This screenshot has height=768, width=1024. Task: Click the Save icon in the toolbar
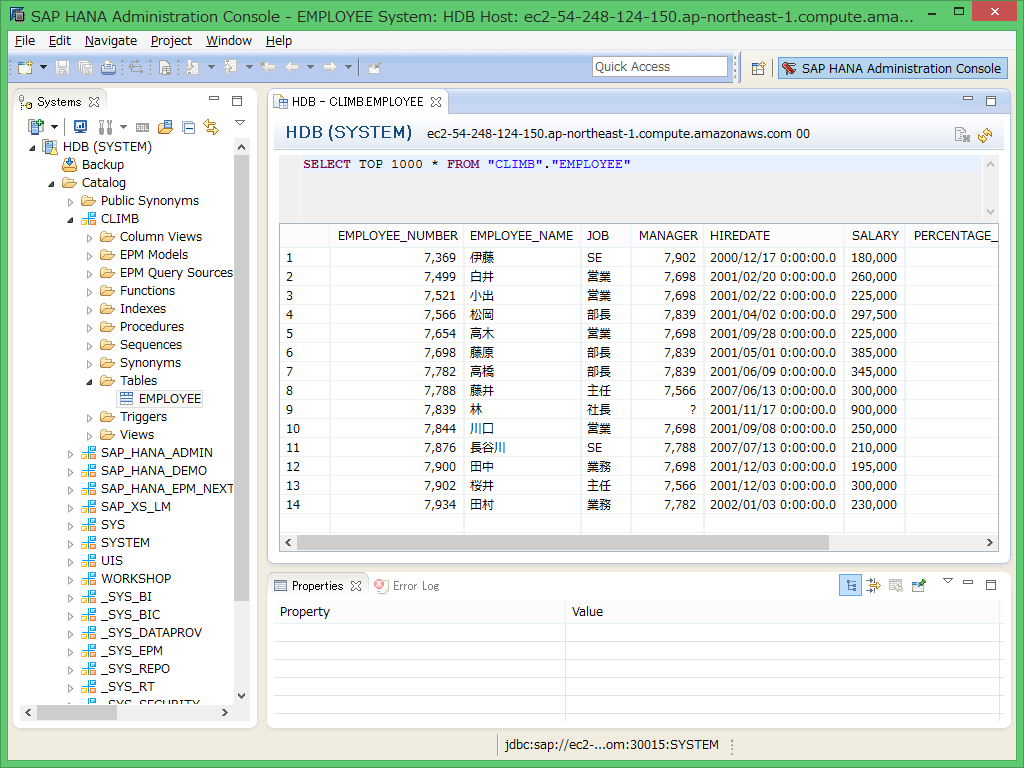[63, 67]
